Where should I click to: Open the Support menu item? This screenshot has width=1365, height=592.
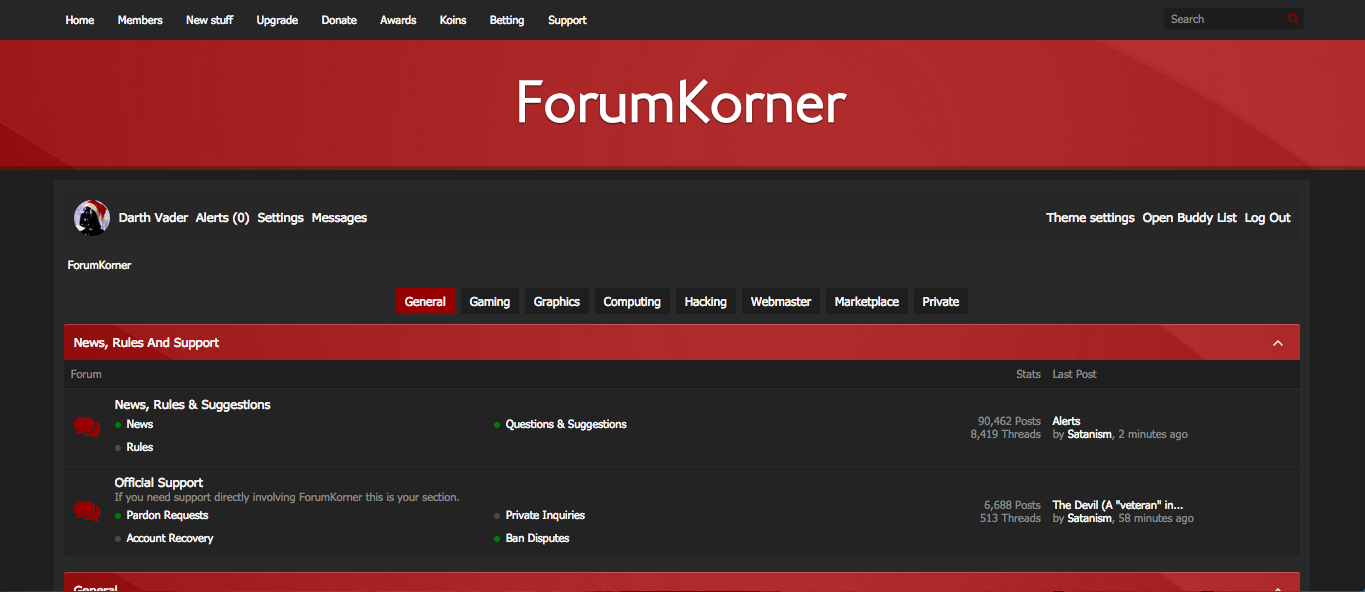567,20
